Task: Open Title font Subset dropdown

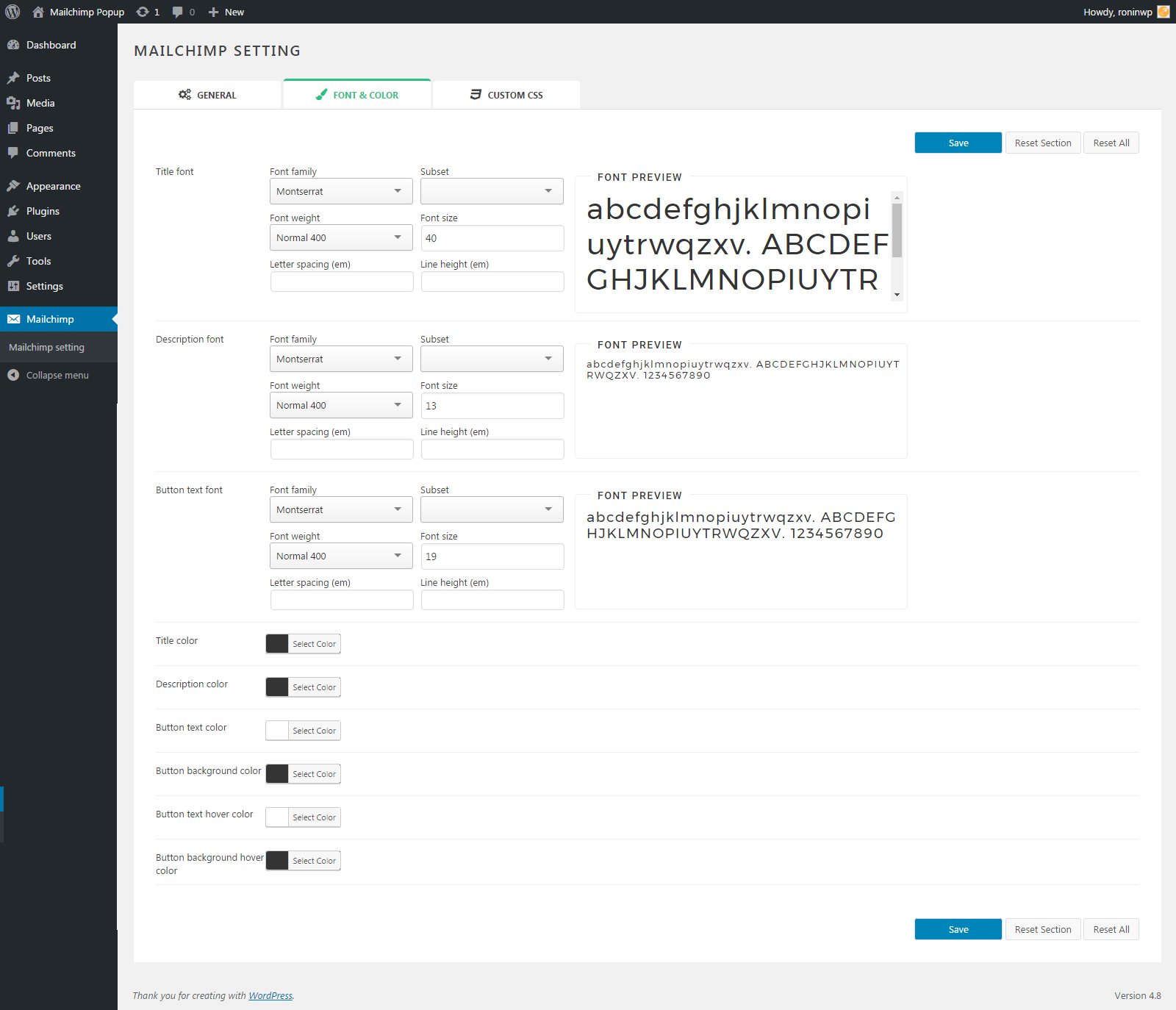Action: tap(492, 191)
